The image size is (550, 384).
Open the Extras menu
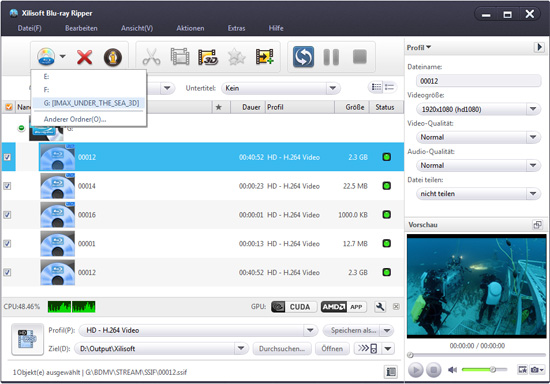(236, 28)
